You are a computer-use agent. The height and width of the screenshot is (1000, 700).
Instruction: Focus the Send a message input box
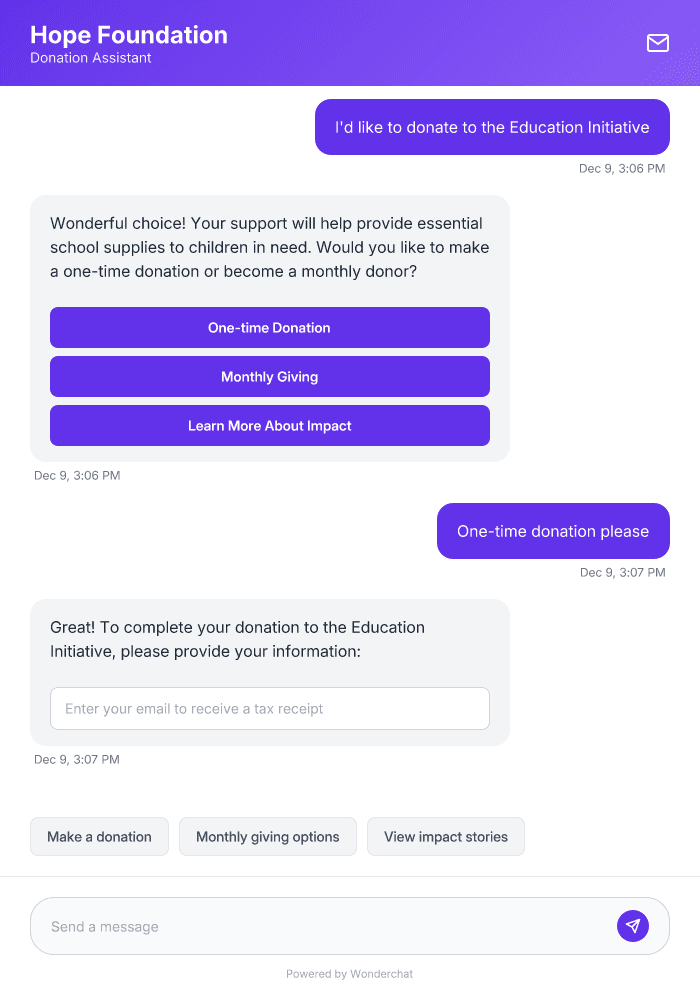pos(300,925)
